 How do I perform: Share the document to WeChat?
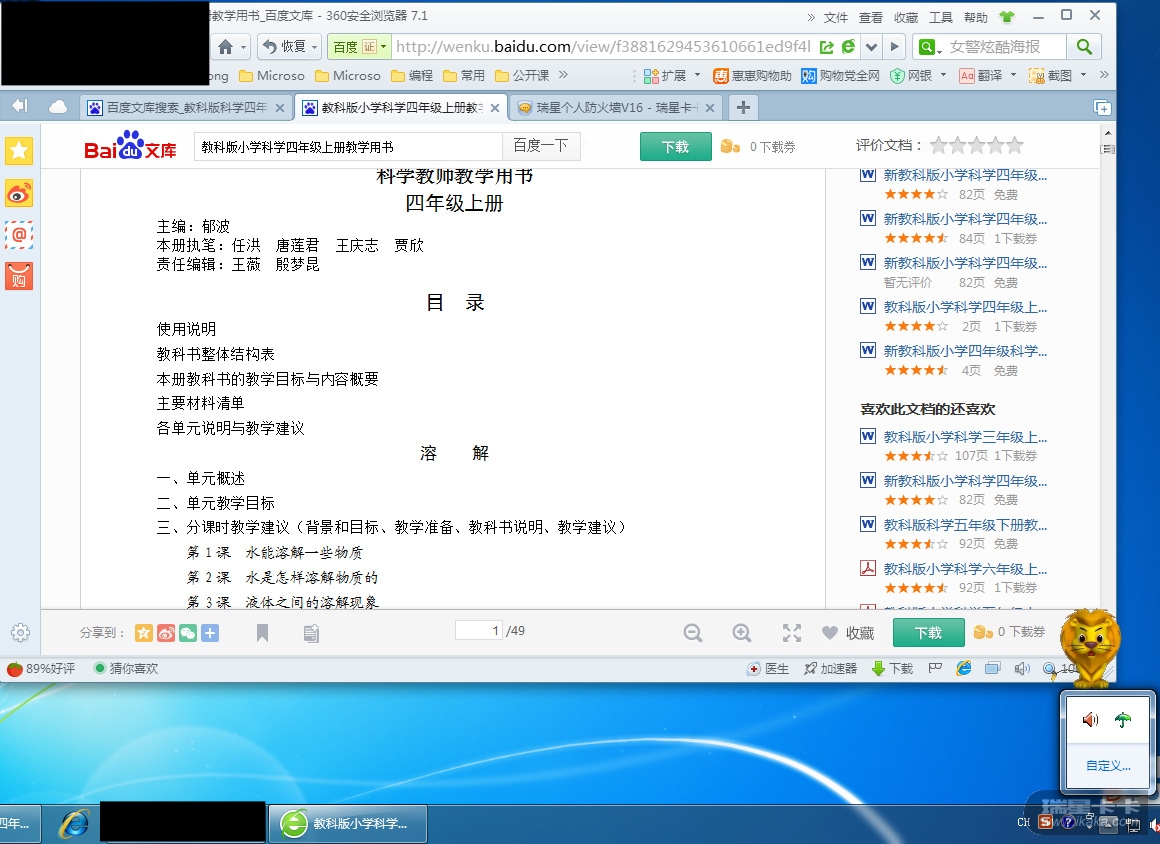[x=188, y=633]
